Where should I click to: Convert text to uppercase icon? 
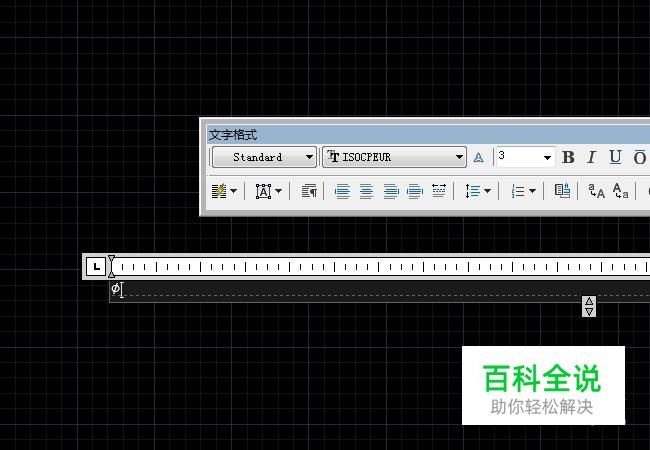(596, 191)
